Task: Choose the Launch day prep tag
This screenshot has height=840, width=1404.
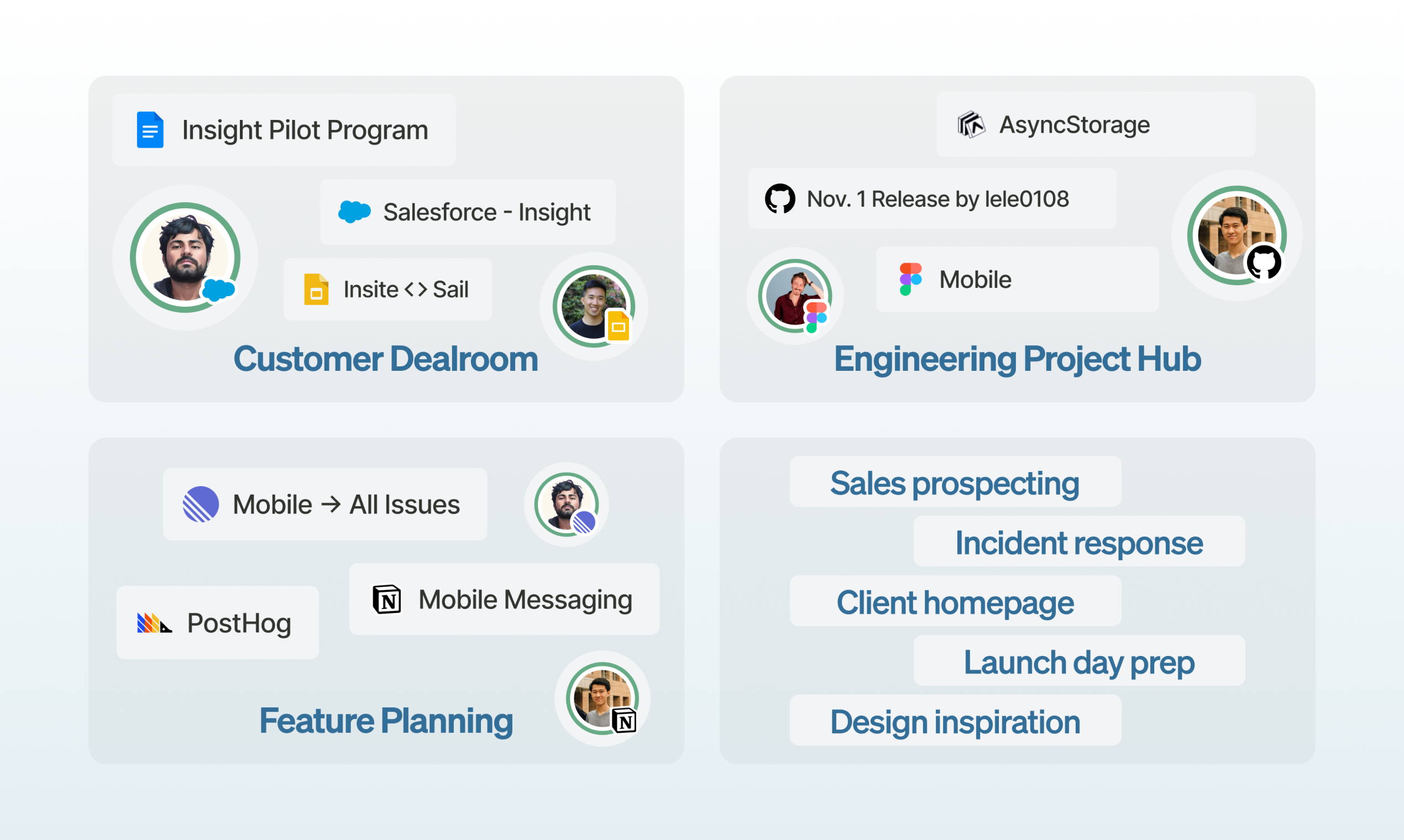Action: [1078, 662]
